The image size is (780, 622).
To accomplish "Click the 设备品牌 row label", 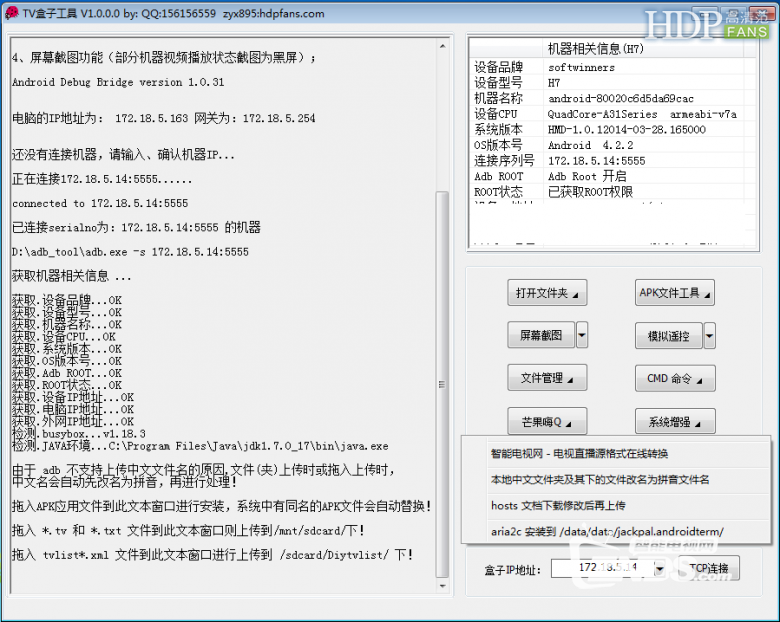I will tap(498, 67).
